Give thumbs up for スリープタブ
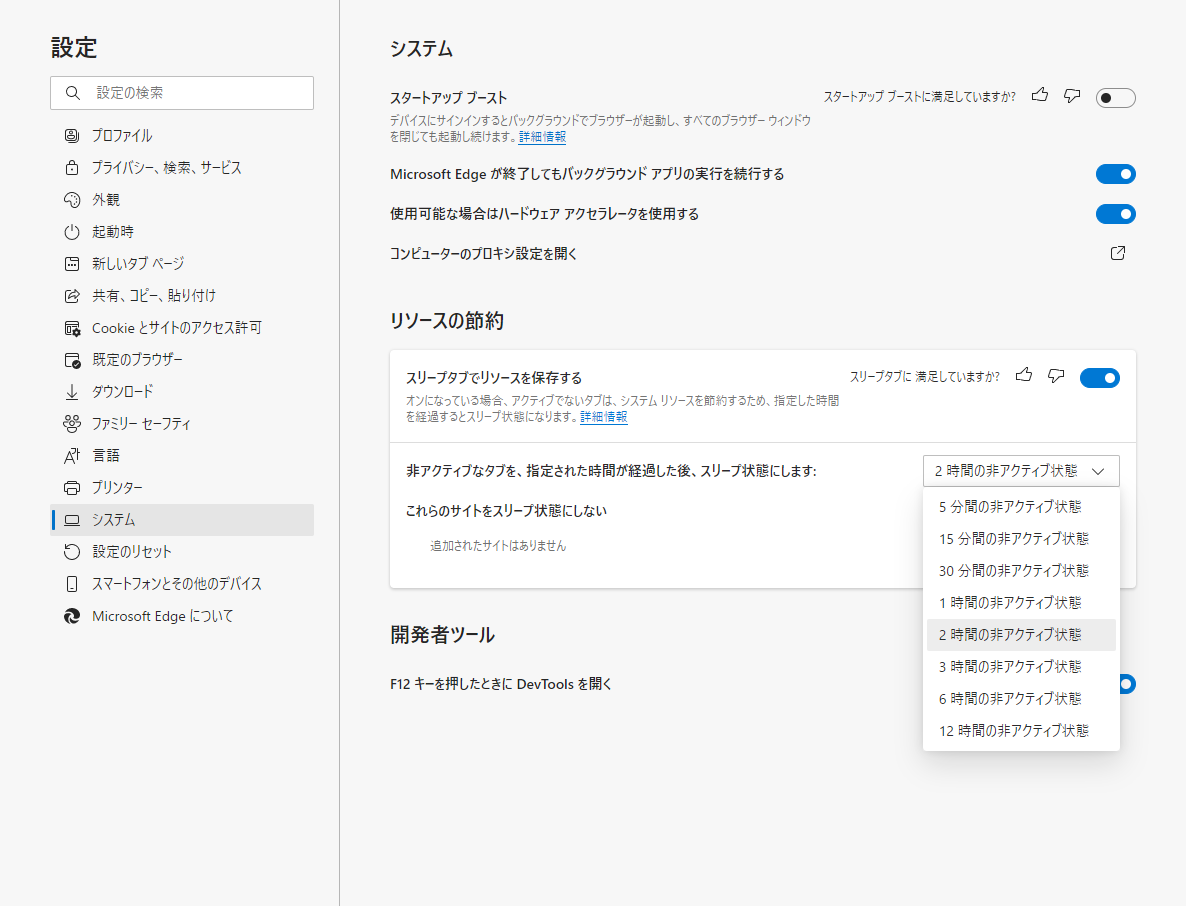Viewport: 1186px width, 906px height. pyautogui.click(x=1024, y=375)
